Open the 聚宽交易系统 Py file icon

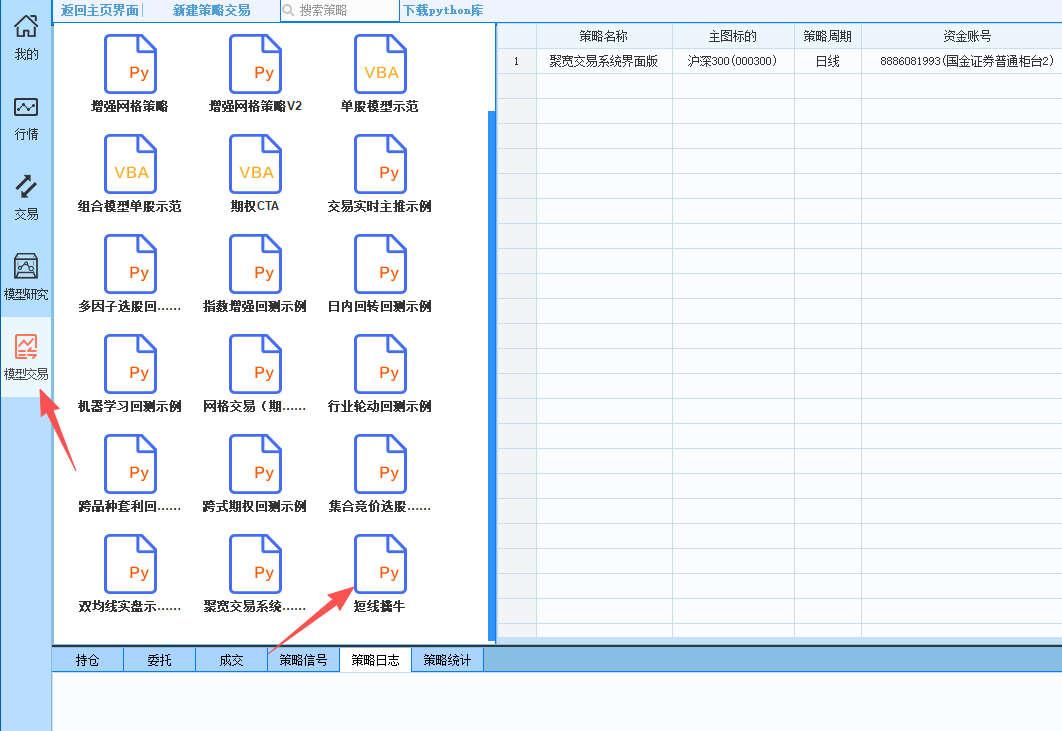[255, 564]
